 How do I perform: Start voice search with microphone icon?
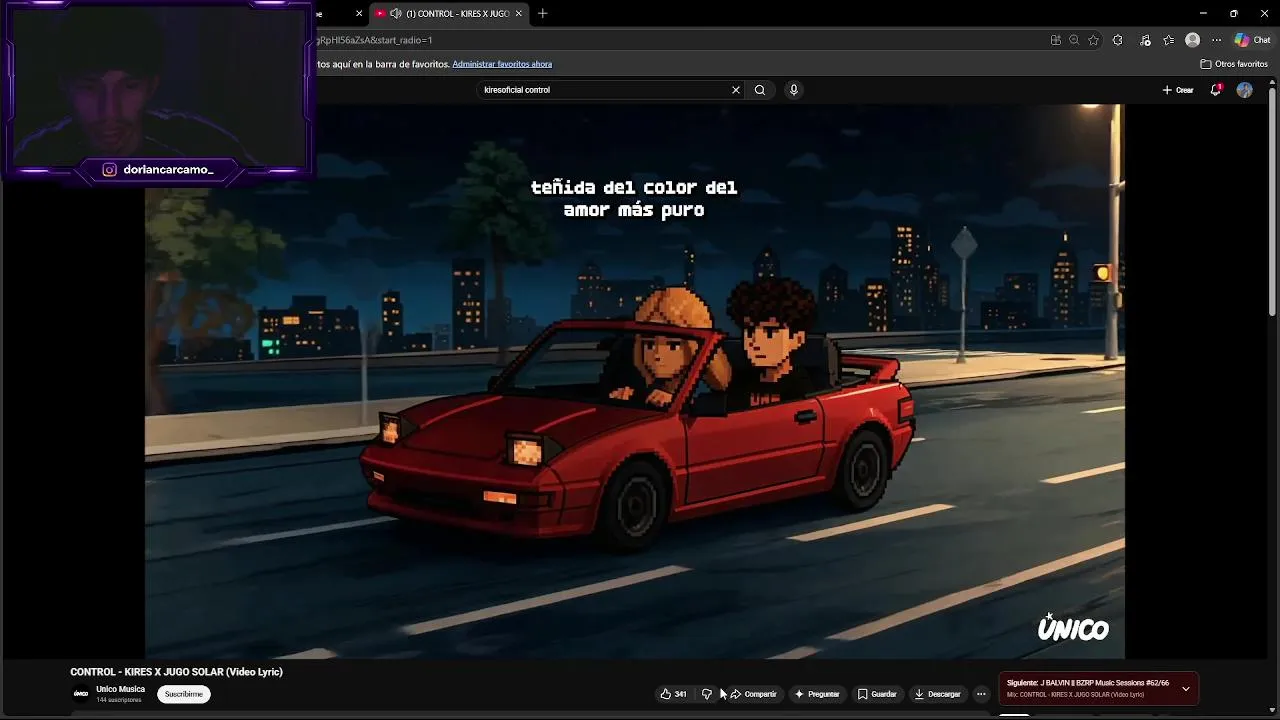tap(794, 90)
